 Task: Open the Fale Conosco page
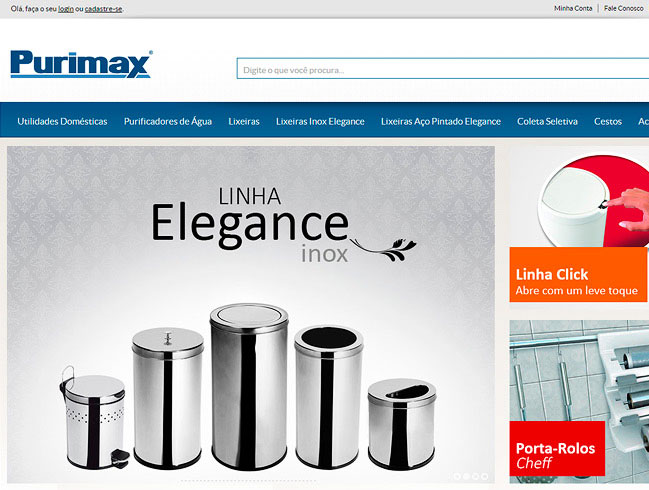(623, 8)
